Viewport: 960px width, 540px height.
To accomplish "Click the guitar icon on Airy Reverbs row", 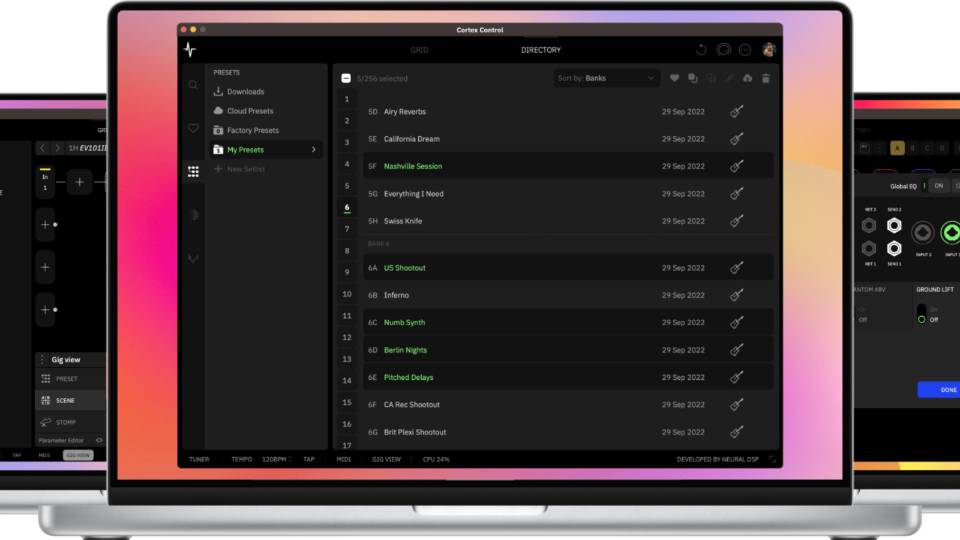I will (736, 112).
